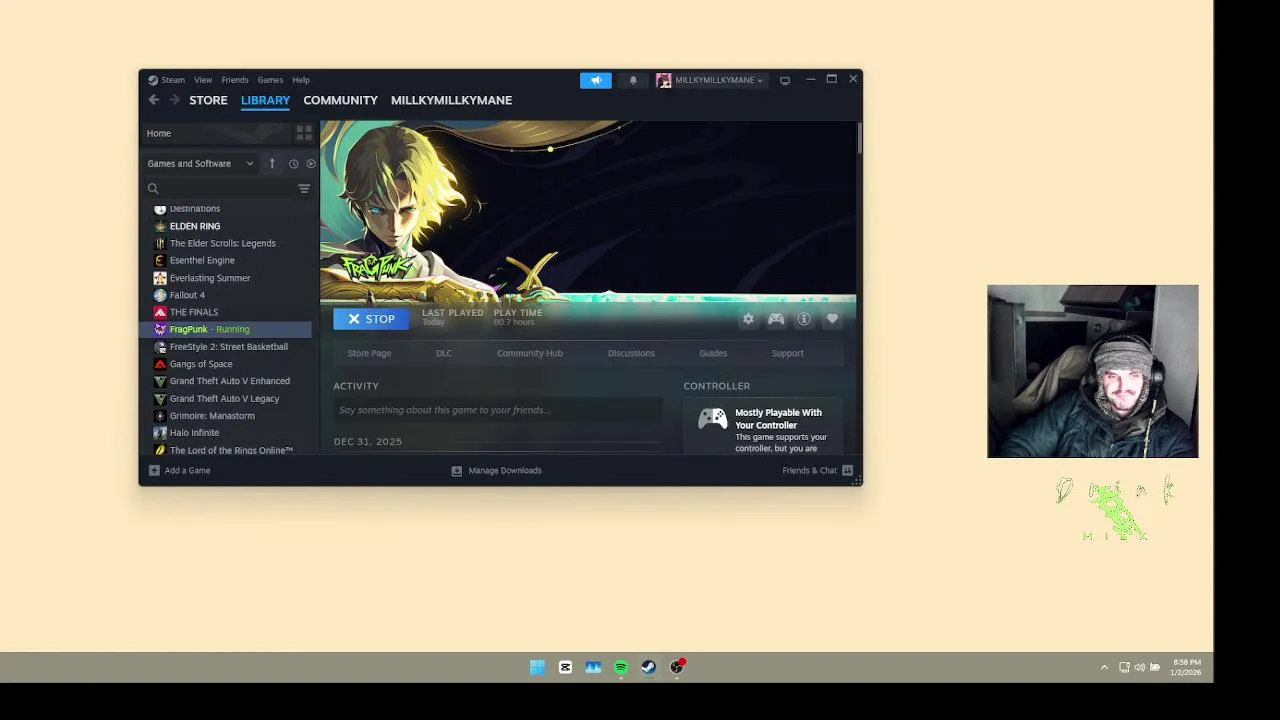Image resolution: width=1280 pixels, height=720 pixels.
Task: Switch to the COMMUNITY tab
Action: click(340, 100)
